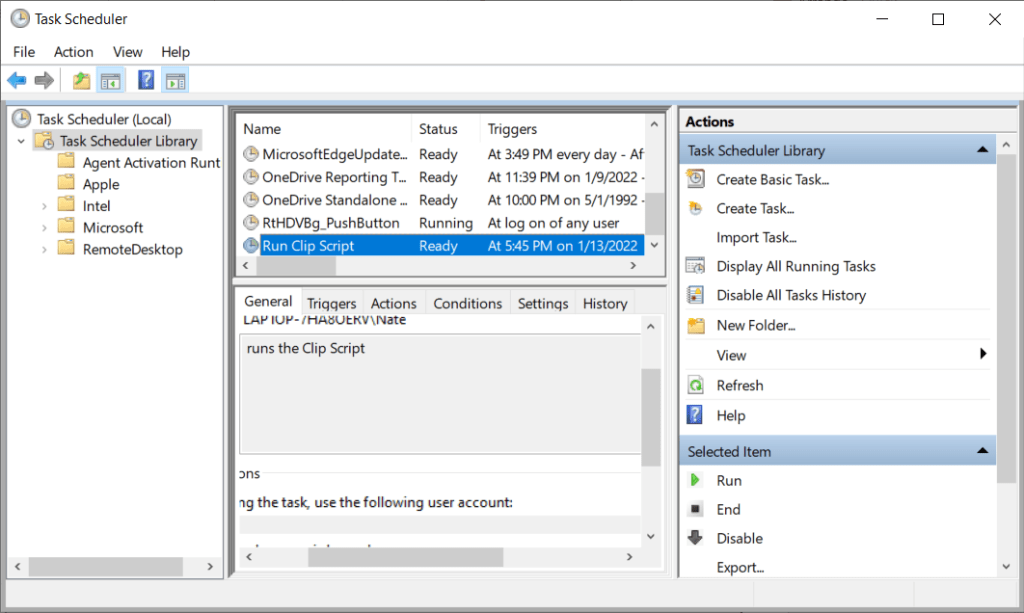
Task: Click the Disable down-arrow icon
Action: pos(695,538)
